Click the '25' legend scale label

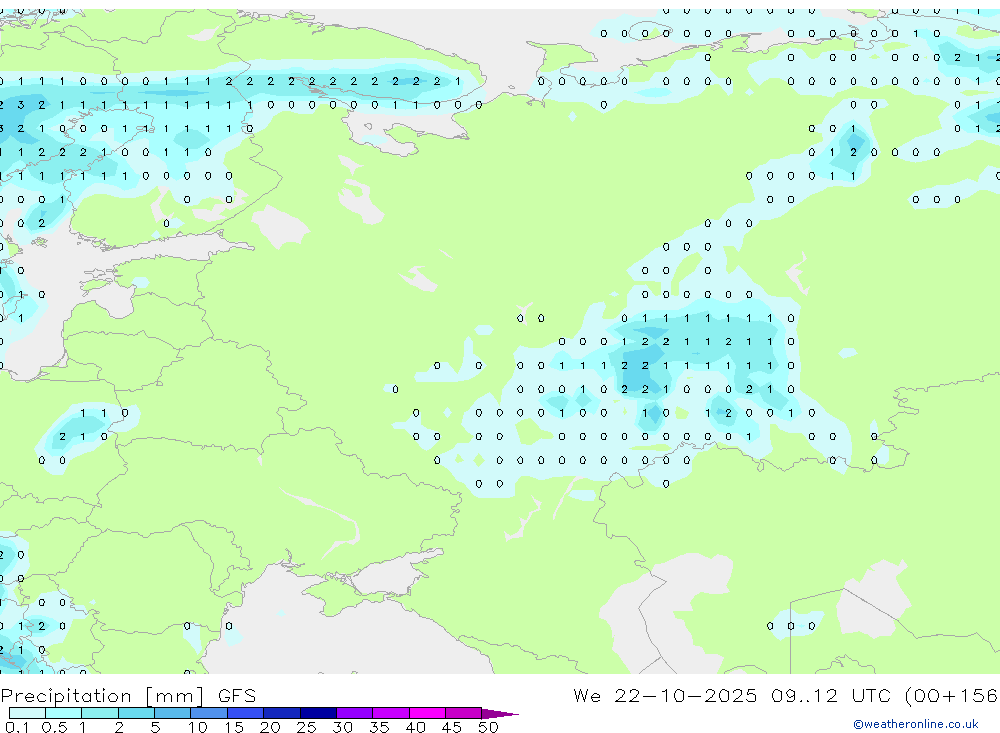pyautogui.click(x=307, y=727)
